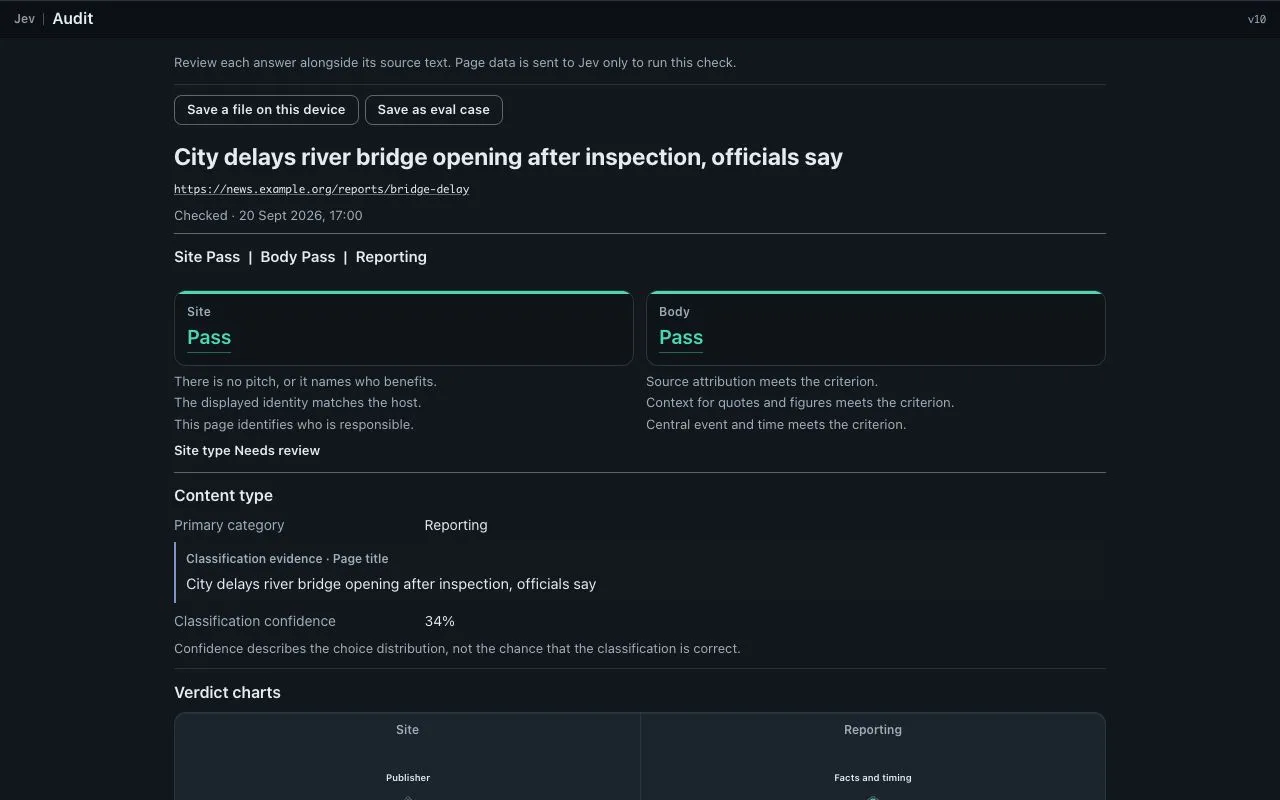
Task: Click the headline quoted in classification evidence
Action: pos(391,584)
